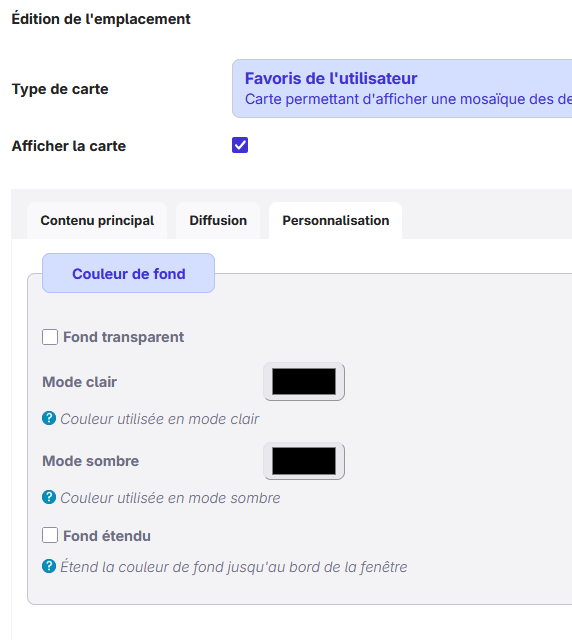Tick the Fond étendu checkbox

[50, 535]
